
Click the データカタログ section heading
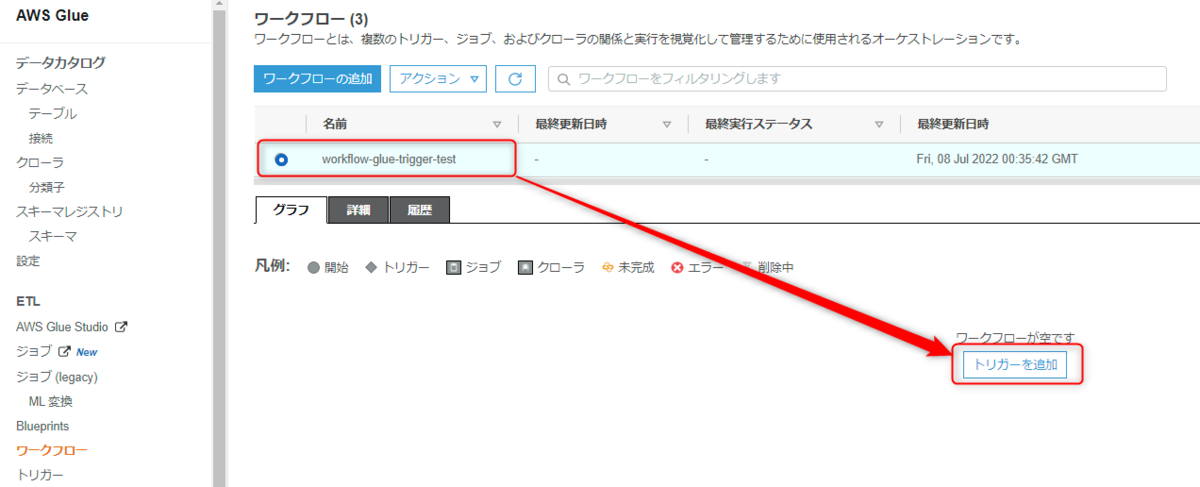[x=61, y=63]
